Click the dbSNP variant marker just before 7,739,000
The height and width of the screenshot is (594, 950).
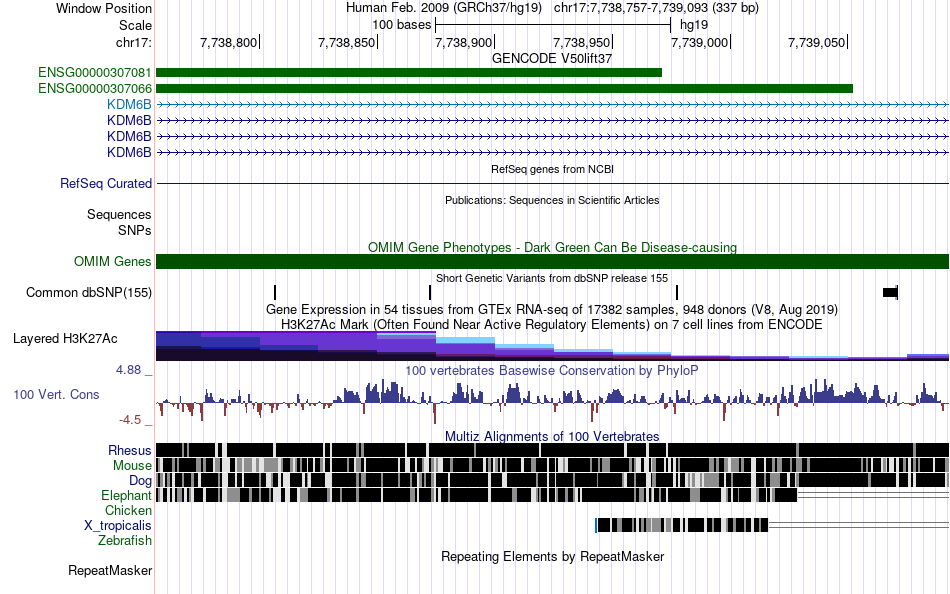click(x=677, y=292)
